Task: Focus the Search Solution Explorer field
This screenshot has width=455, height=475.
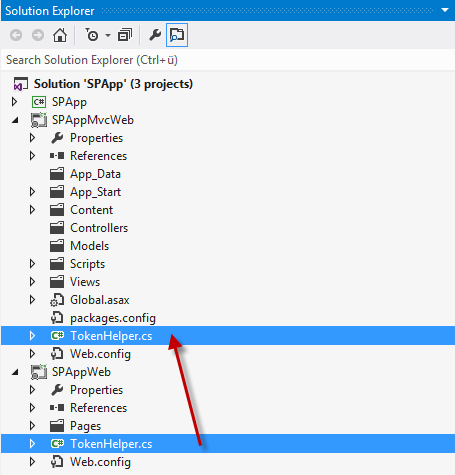Action: pos(227,60)
